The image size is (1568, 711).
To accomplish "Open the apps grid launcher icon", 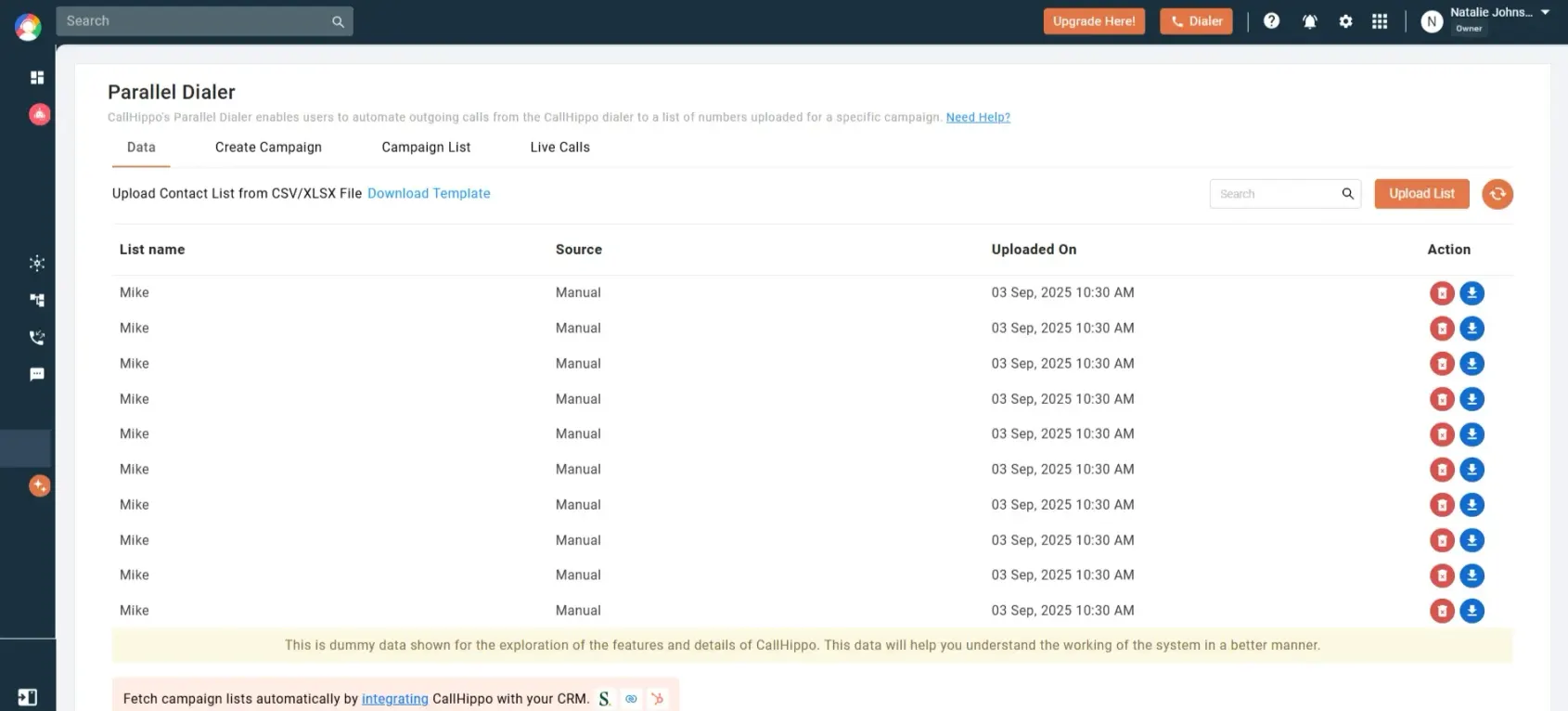I will coord(1380,20).
